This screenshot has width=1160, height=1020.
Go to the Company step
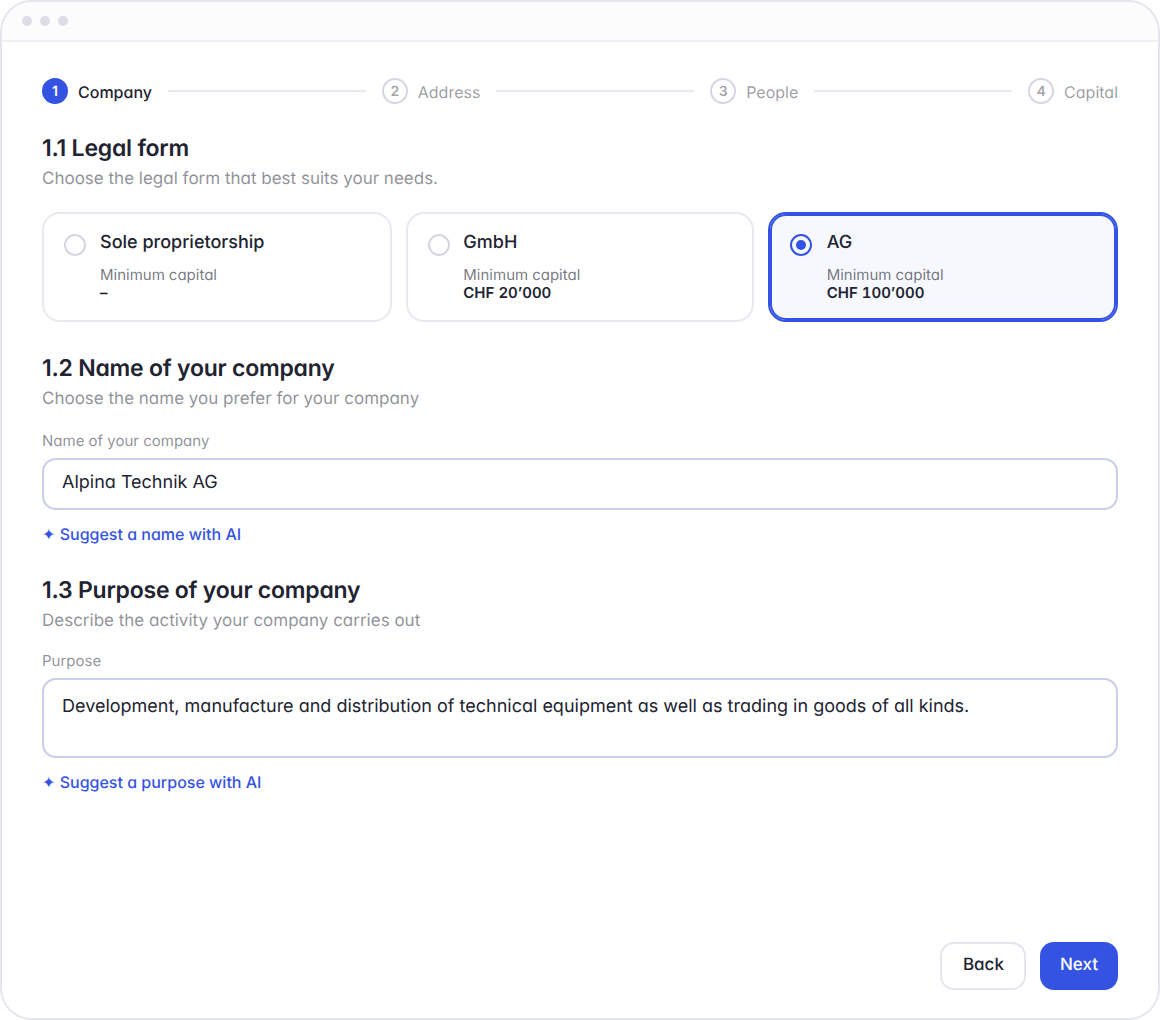coord(97,92)
